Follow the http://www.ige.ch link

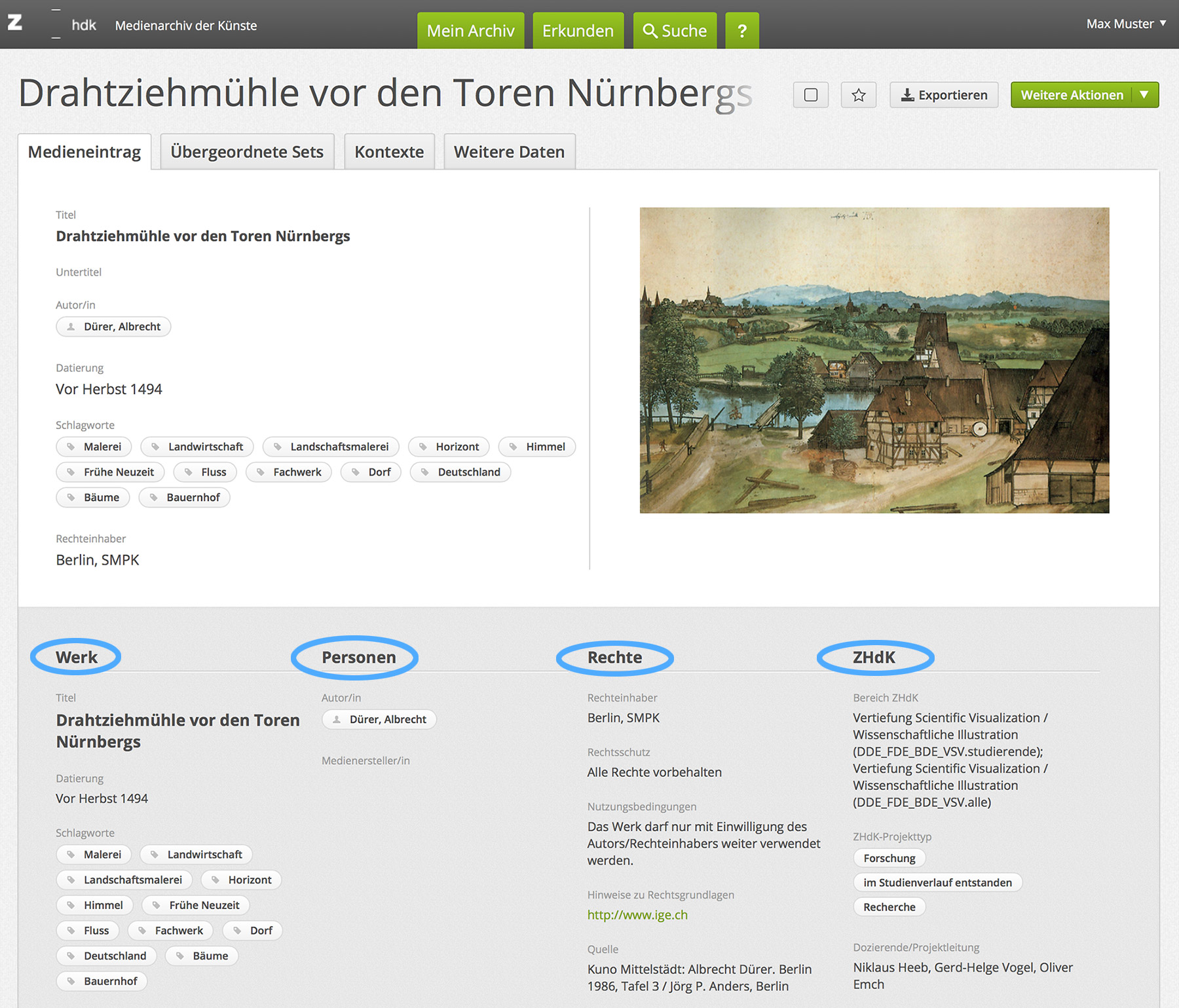[x=637, y=915]
